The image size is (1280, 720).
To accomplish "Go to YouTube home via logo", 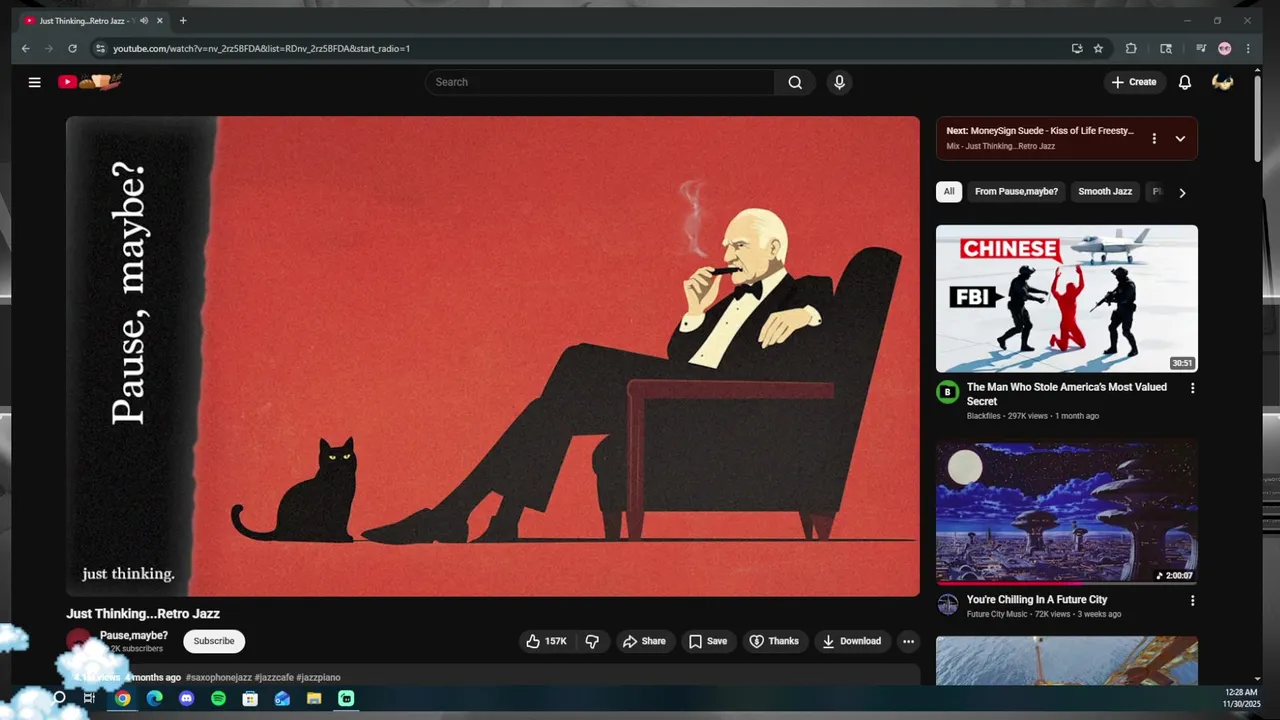I will [89, 82].
